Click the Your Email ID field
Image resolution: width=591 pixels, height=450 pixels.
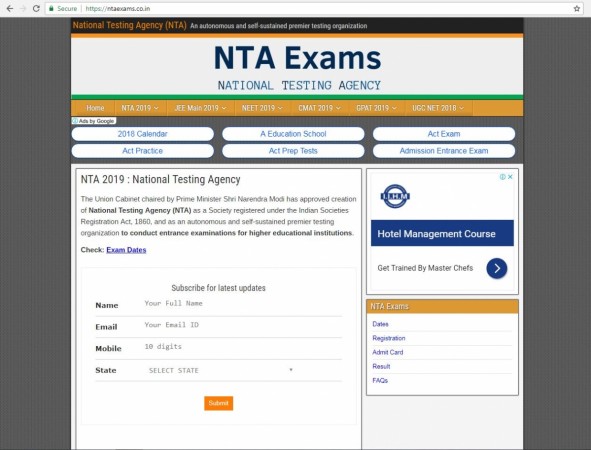point(243,325)
